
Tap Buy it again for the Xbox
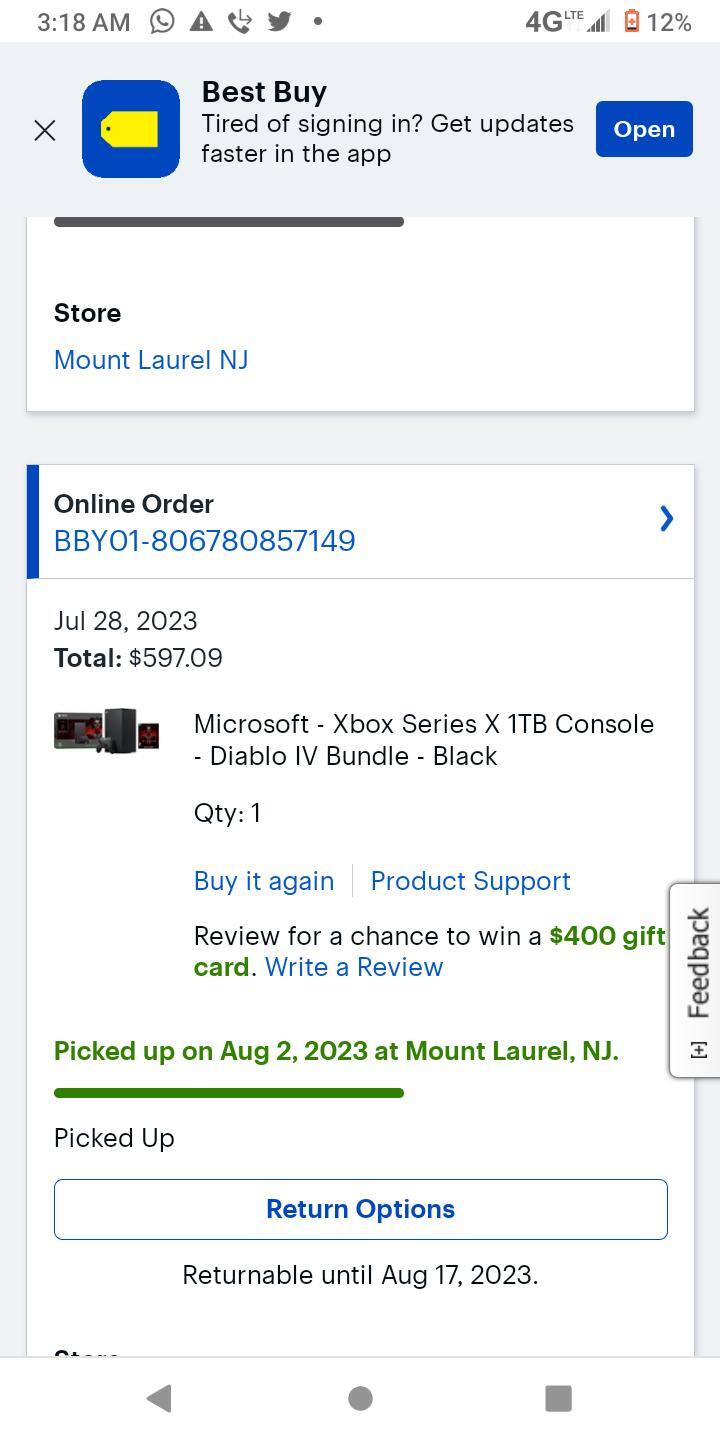pyautogui.click(x=263, y=881)
